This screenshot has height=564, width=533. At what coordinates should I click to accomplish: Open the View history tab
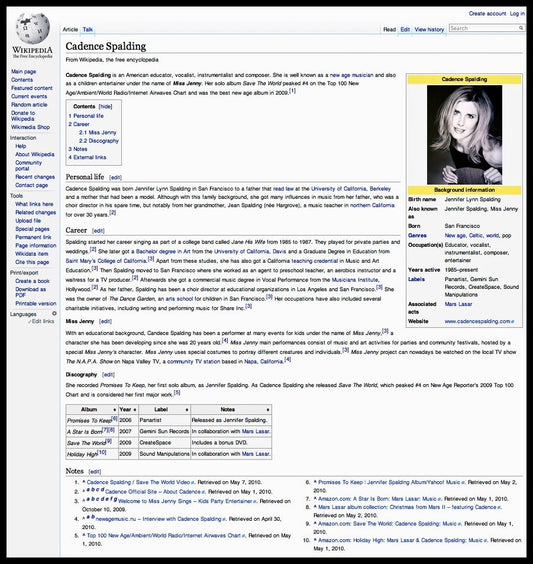click(x=429, y=29)
